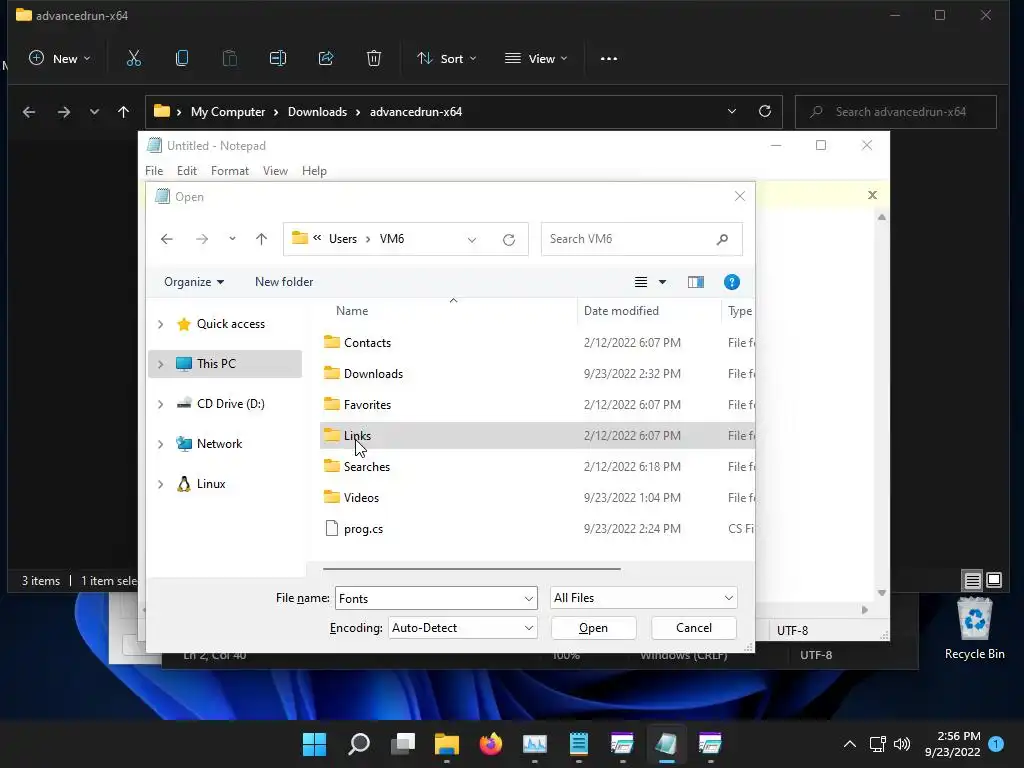Click the volume icon in system tray
Viewport: 1024px width, 768px height.
(902, 744)
